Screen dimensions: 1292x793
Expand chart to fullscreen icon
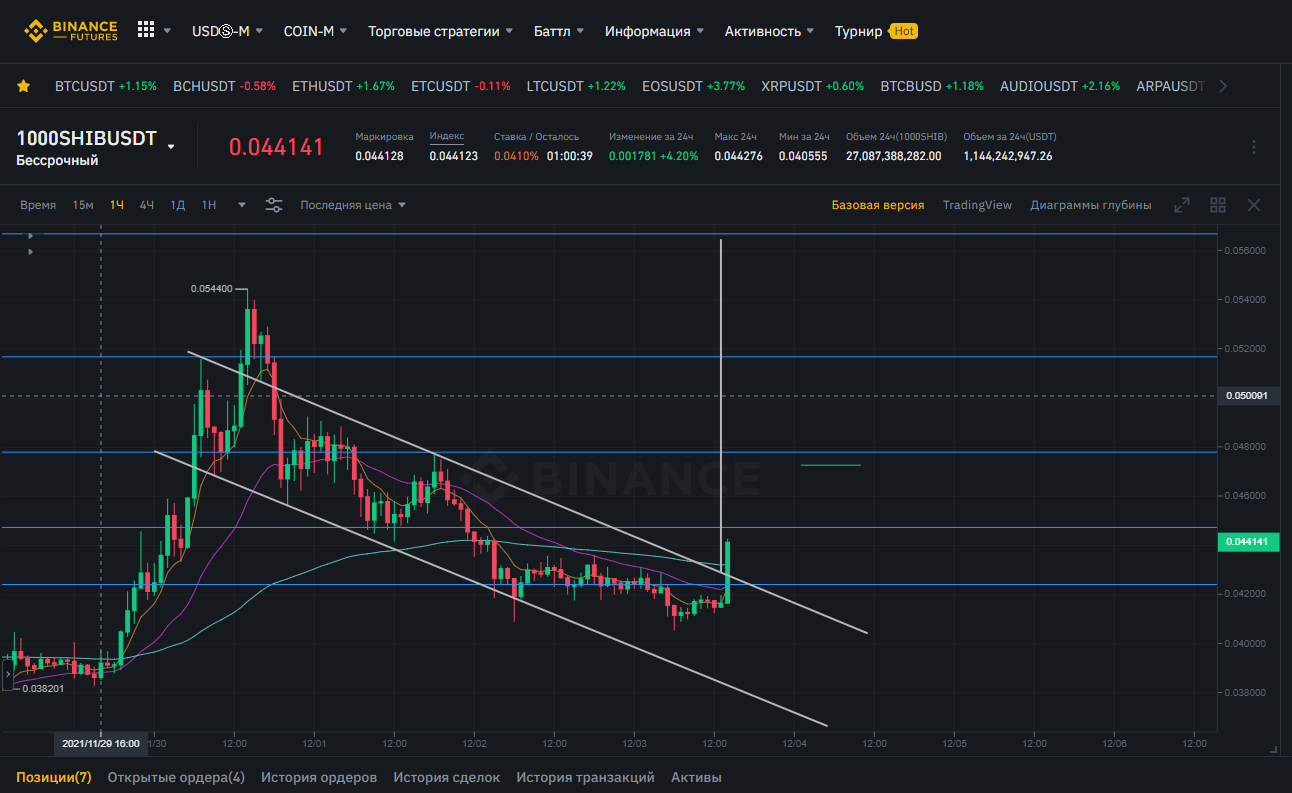(1182, 205)
